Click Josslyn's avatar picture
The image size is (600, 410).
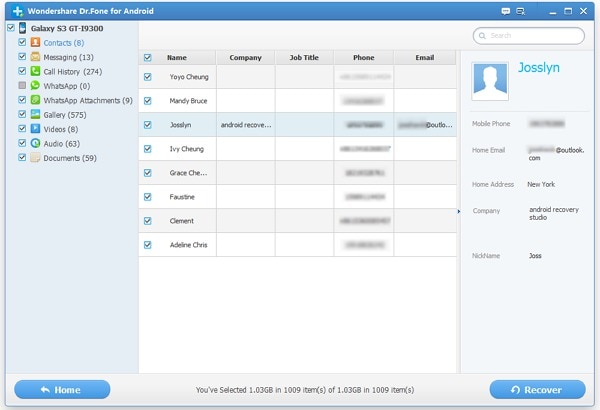(x=490, y=81)
